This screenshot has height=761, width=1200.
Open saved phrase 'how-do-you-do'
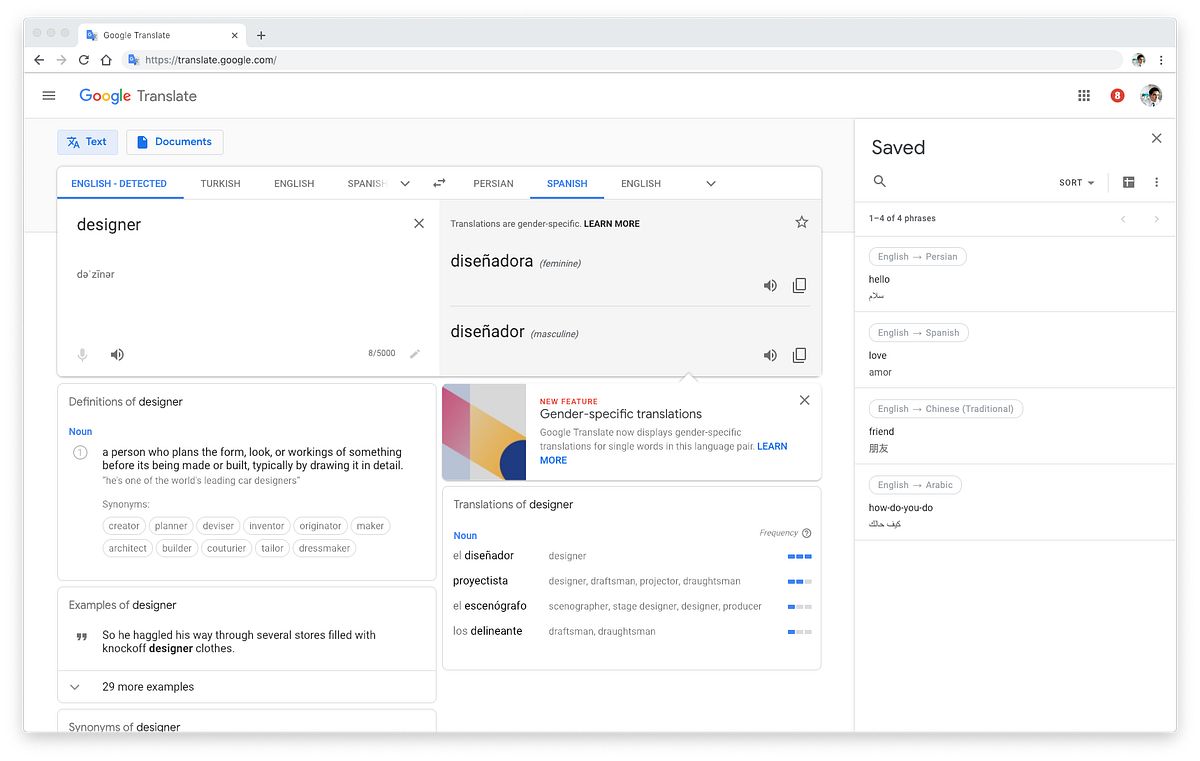(1015, 502)
